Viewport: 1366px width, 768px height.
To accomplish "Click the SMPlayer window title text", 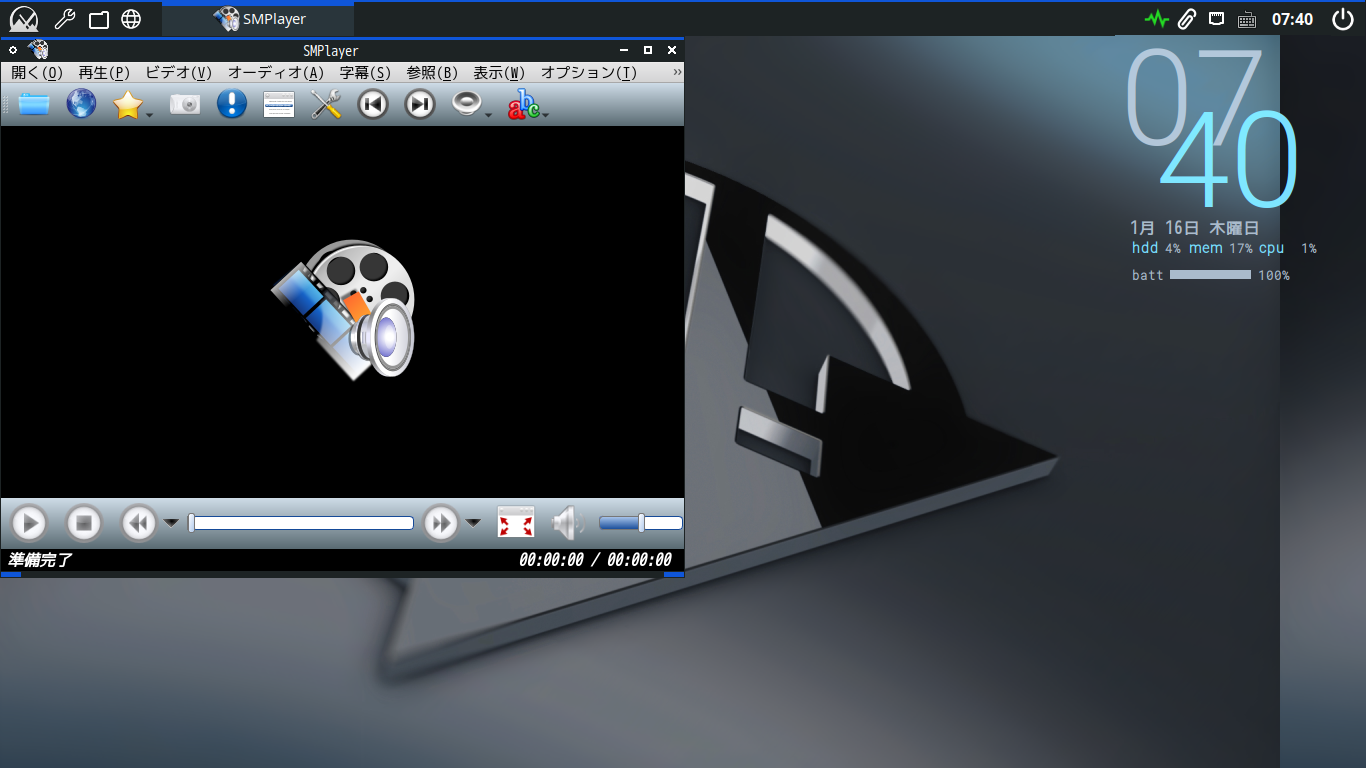I will pyautogui.click(x=331, y=50).
